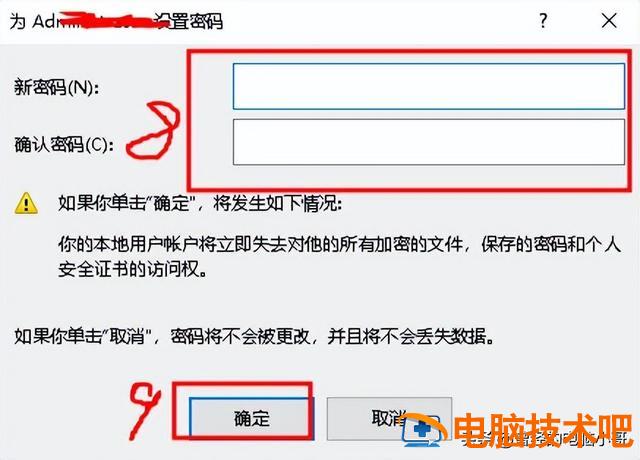Click the handwritten red number 4

click(144, 411)
